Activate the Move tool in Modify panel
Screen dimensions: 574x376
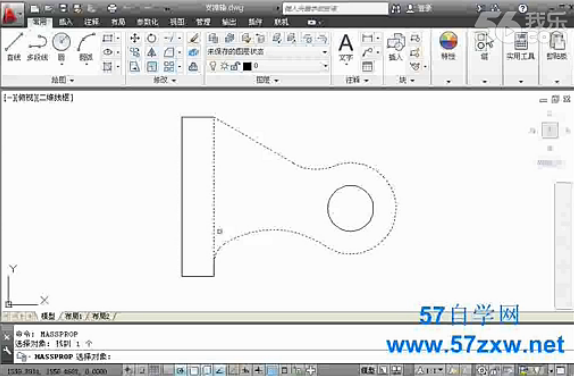coord(135,38)
